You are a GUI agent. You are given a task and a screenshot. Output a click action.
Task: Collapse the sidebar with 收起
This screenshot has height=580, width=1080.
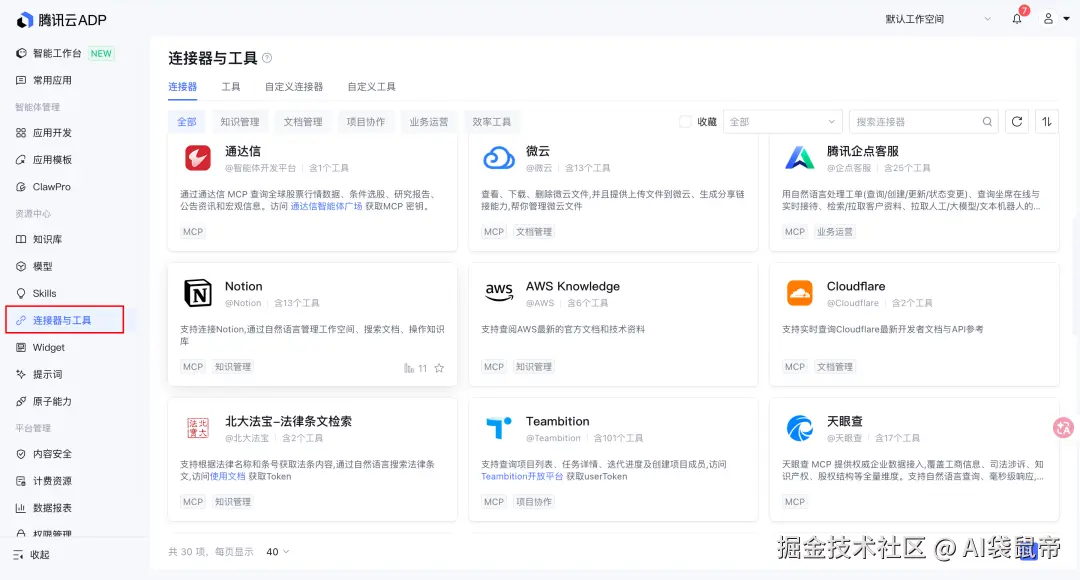pos(32,555)
